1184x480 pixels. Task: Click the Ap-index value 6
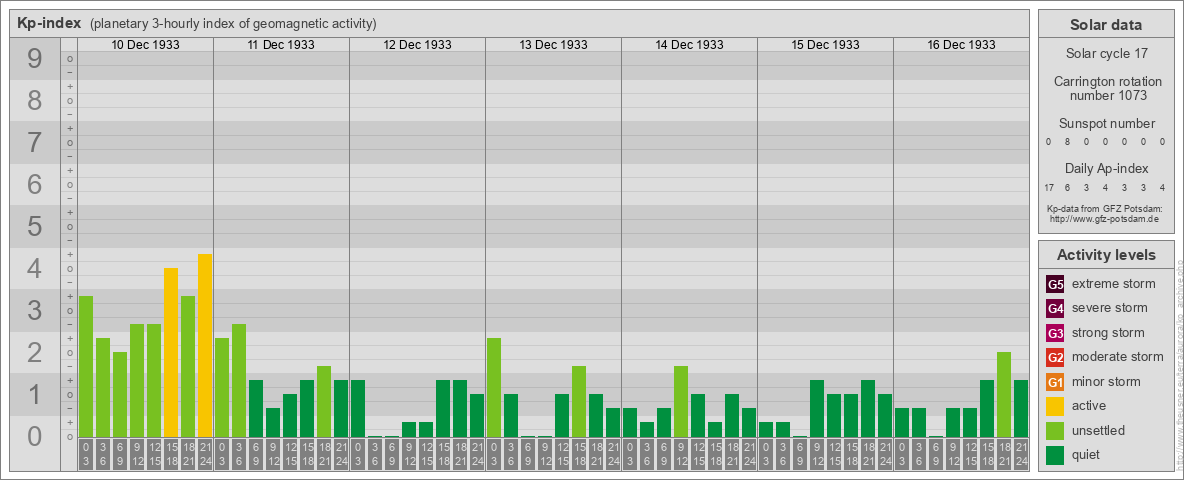coord(1068,187)
